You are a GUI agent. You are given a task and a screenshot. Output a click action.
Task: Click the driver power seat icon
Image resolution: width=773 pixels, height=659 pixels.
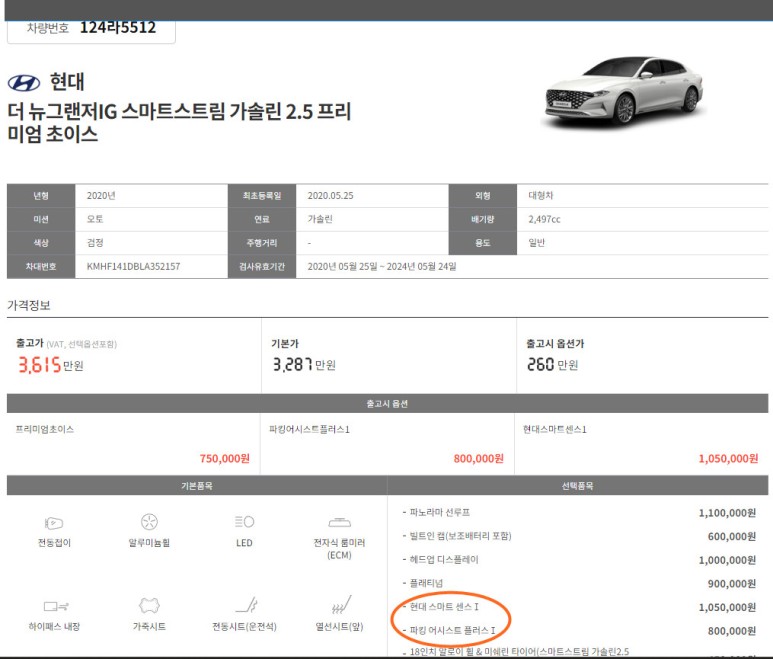pyautogui.click(x=246, y=605)
